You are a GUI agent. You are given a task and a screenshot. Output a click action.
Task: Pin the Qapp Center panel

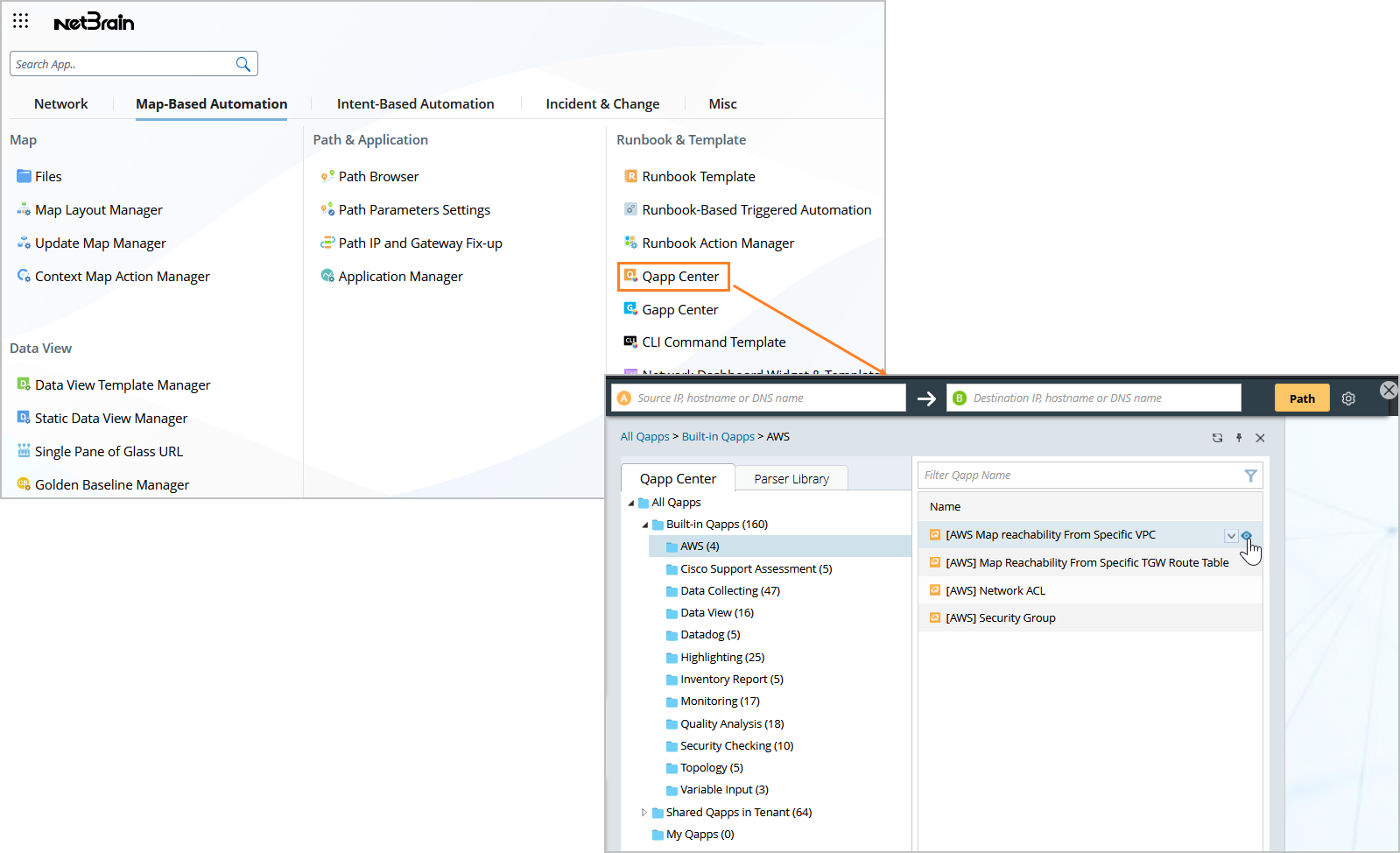pos(1239,438)
